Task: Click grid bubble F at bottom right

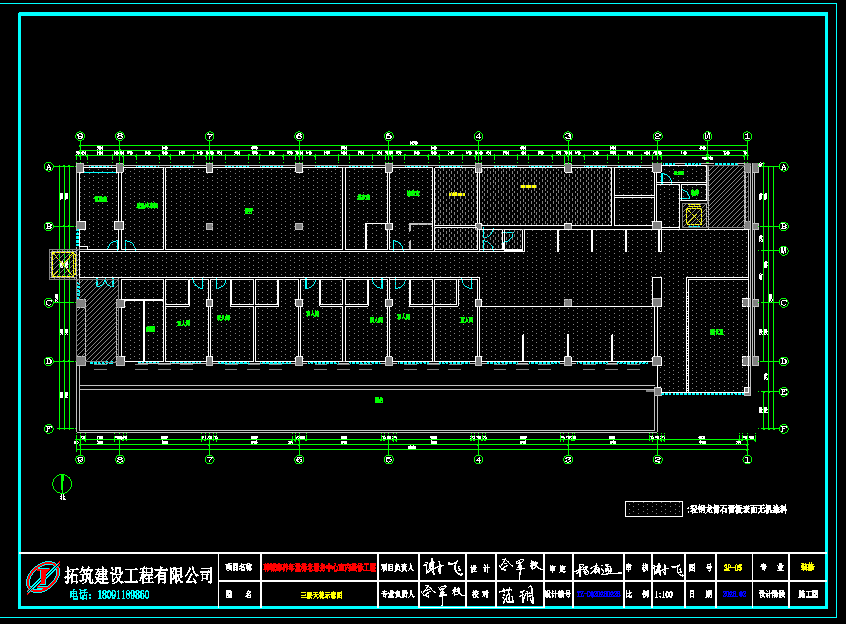Action: (784, 429)
